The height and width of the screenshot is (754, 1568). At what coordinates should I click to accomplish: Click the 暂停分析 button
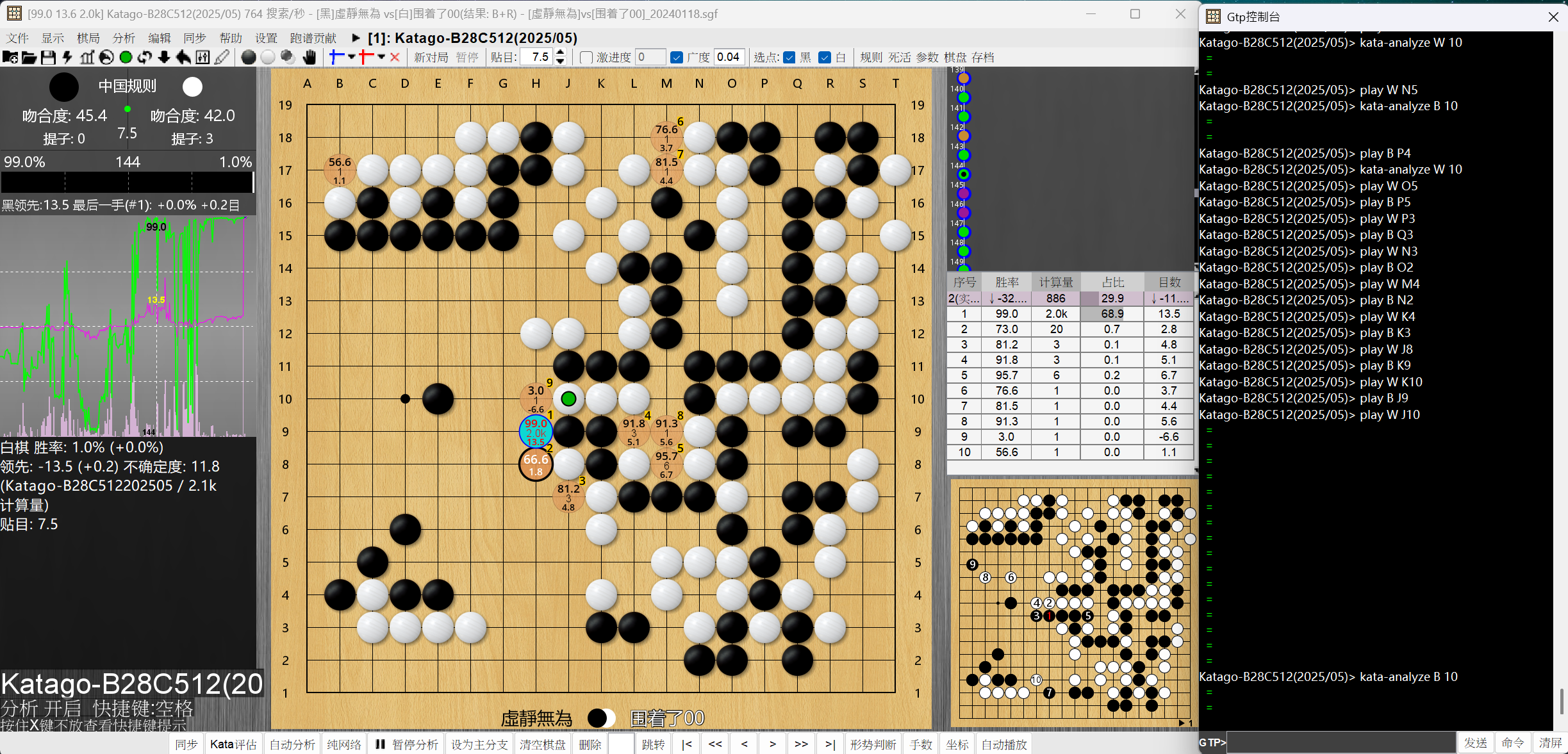click(x=408, y=744)
